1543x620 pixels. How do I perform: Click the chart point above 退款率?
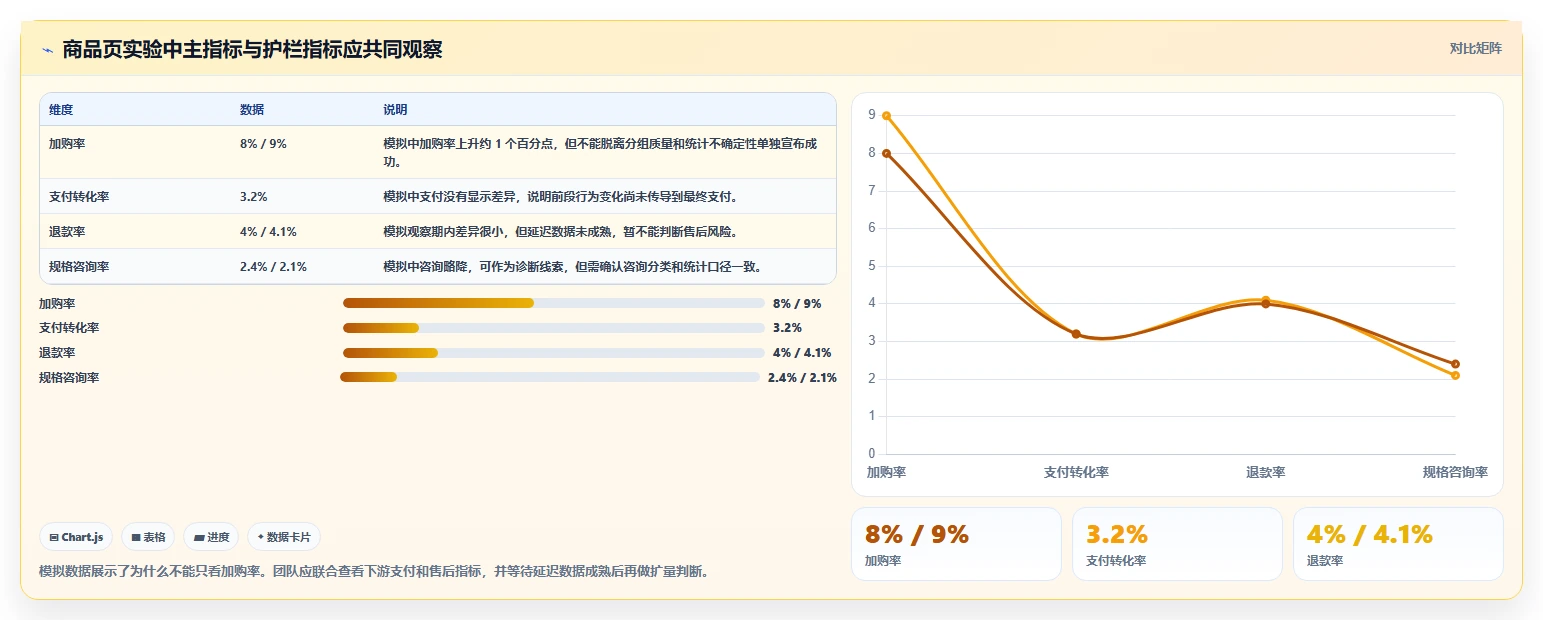(x=1266, y=302)
